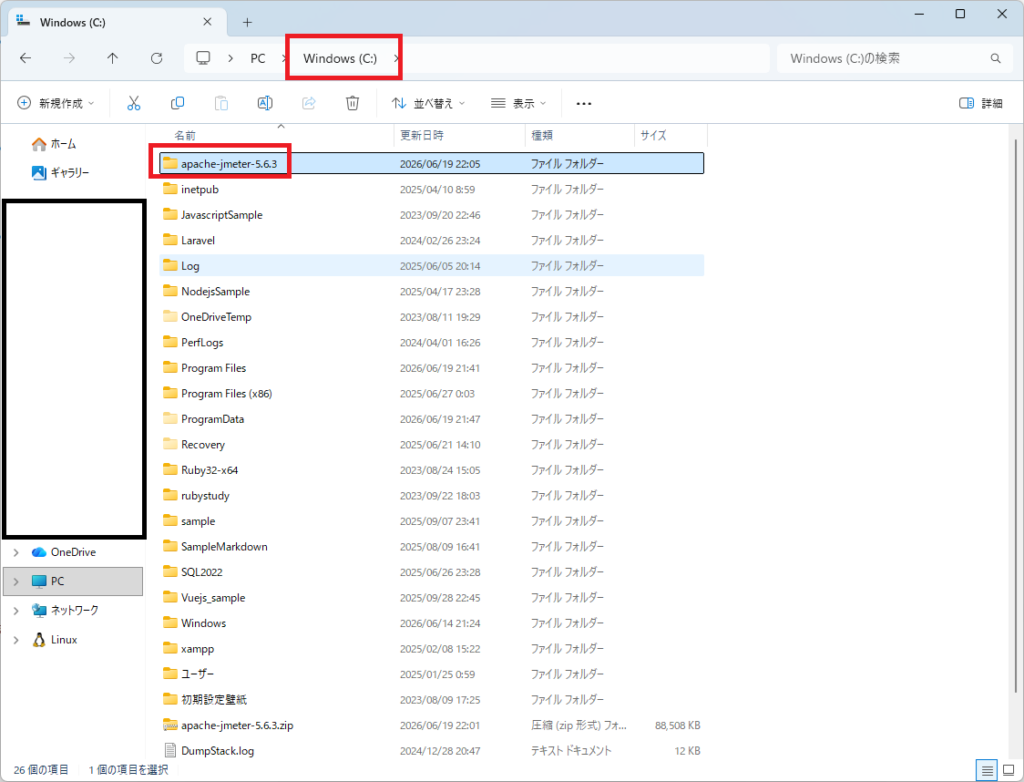Screen dimensions: 1024x782
Task: Open Gallery (ギャラリー) in the navigation pane
Action: [61, 172]
